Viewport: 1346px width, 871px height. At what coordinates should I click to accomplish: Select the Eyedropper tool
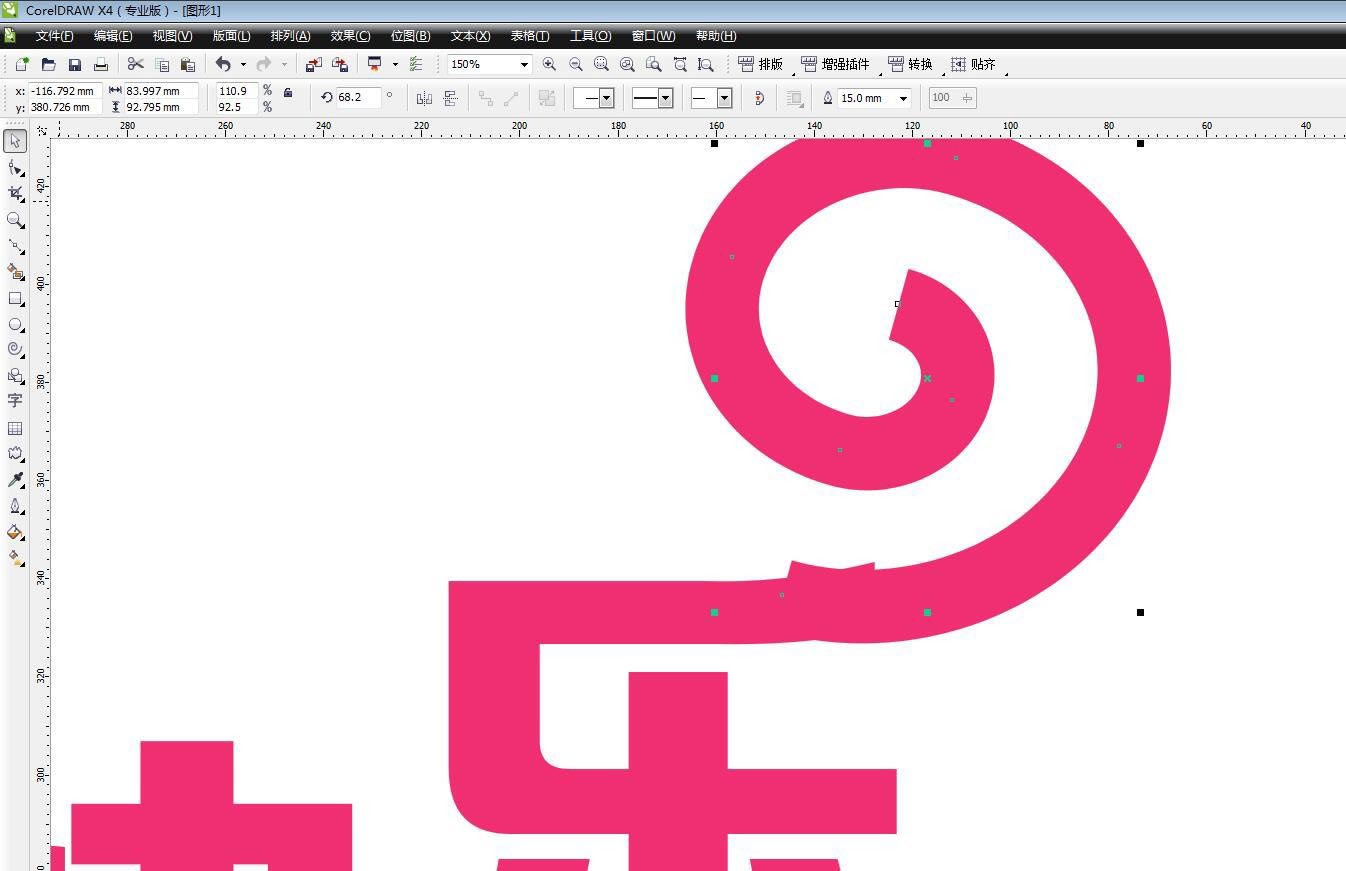click(x=15, y=479)
